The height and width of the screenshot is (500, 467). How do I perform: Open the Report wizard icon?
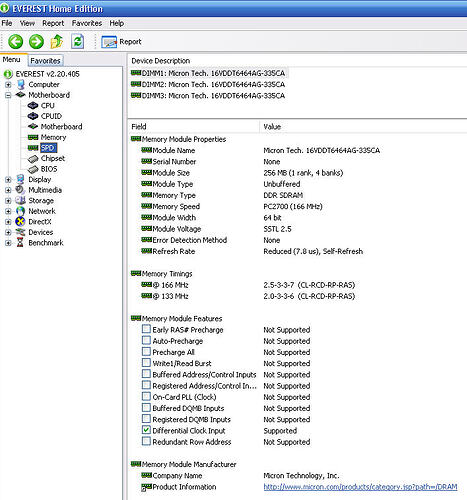109,42
